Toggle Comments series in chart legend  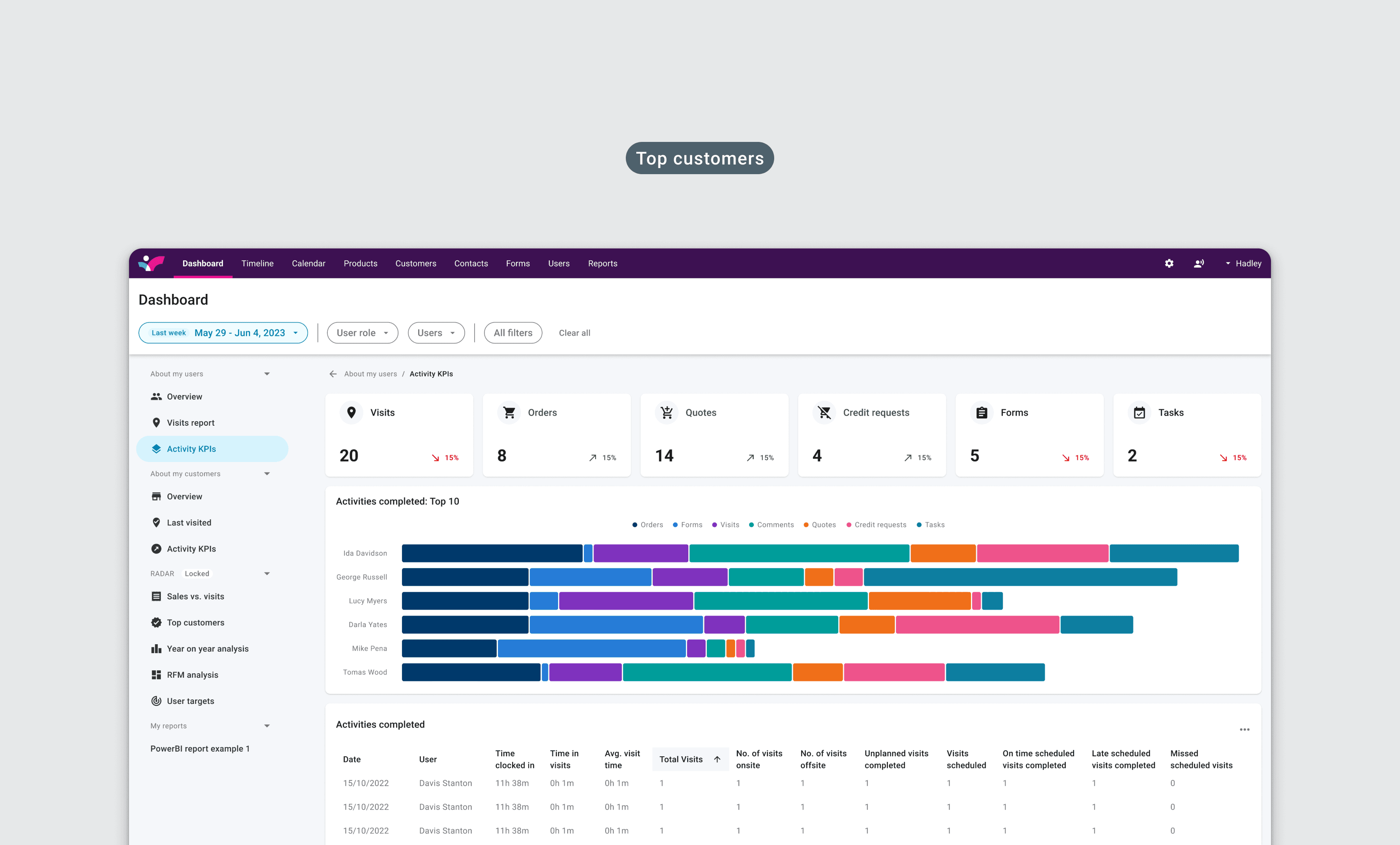point(771,524)
